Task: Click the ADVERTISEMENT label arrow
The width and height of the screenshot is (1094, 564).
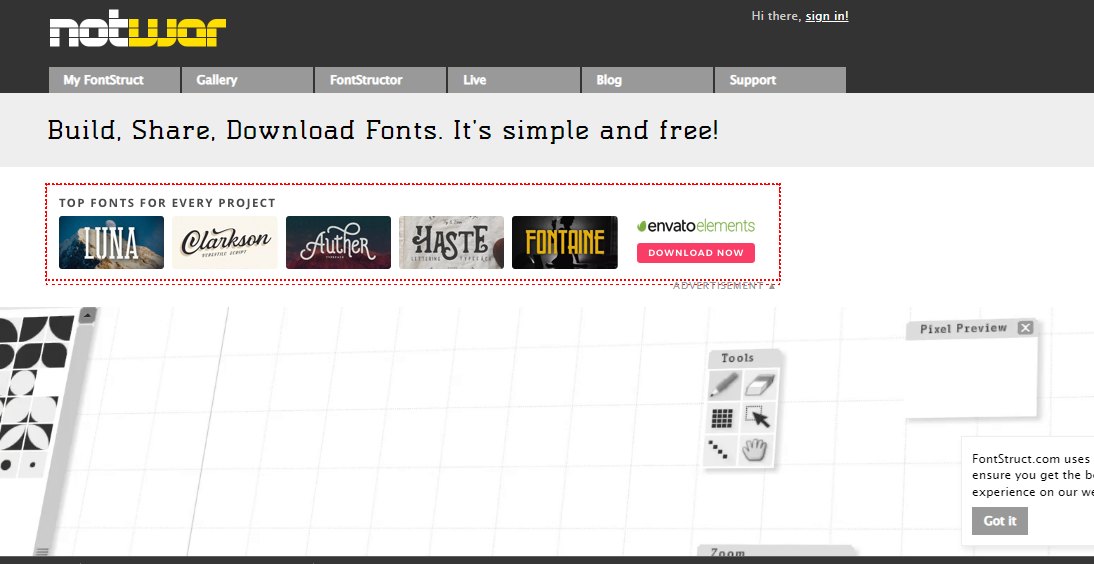Action: 771,285
